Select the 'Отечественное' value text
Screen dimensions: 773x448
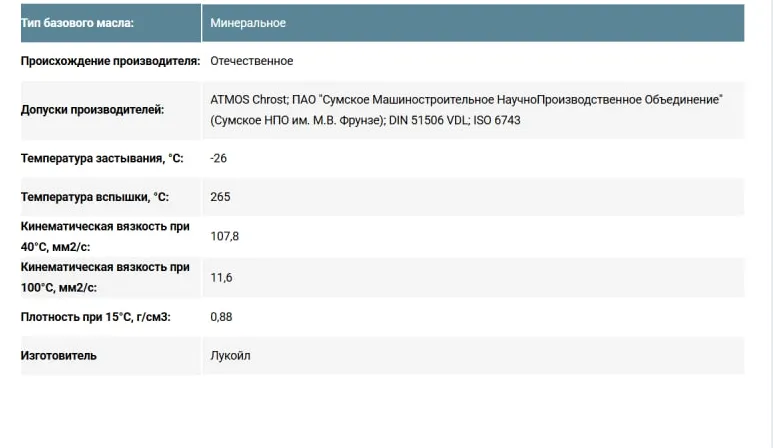pos(251,61)
